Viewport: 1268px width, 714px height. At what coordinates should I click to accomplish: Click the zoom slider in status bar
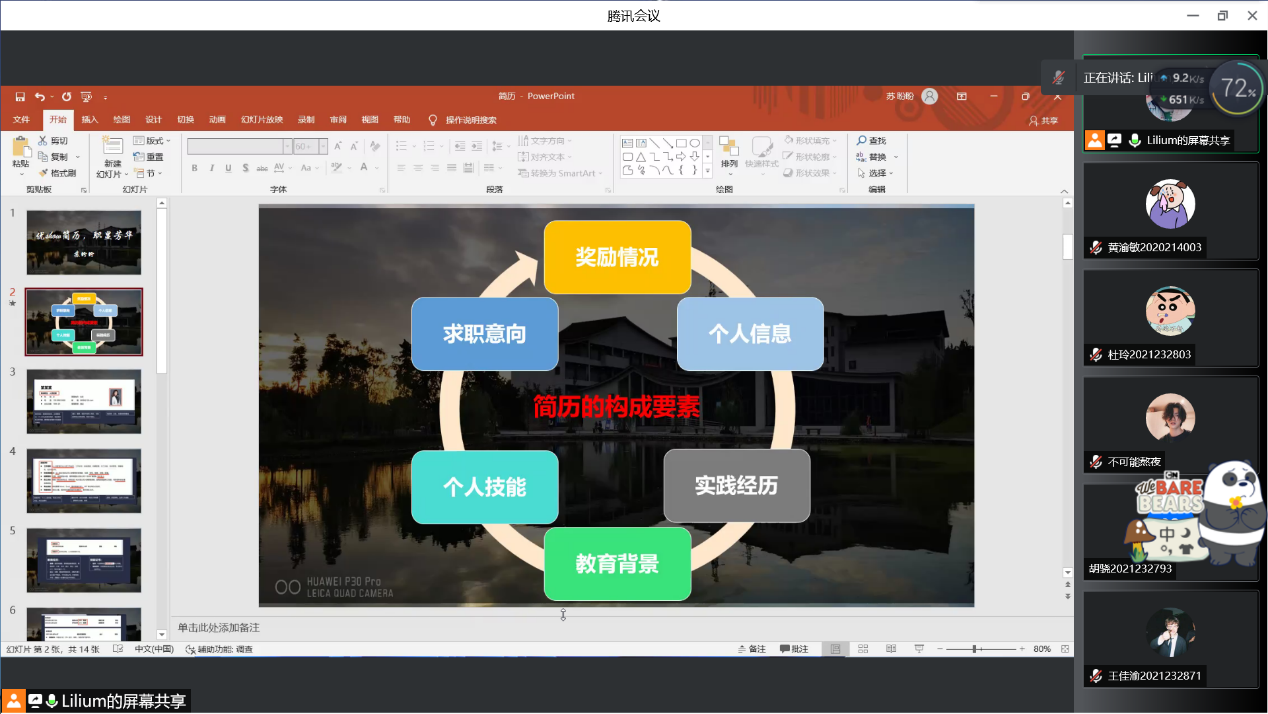pos(975,649)
